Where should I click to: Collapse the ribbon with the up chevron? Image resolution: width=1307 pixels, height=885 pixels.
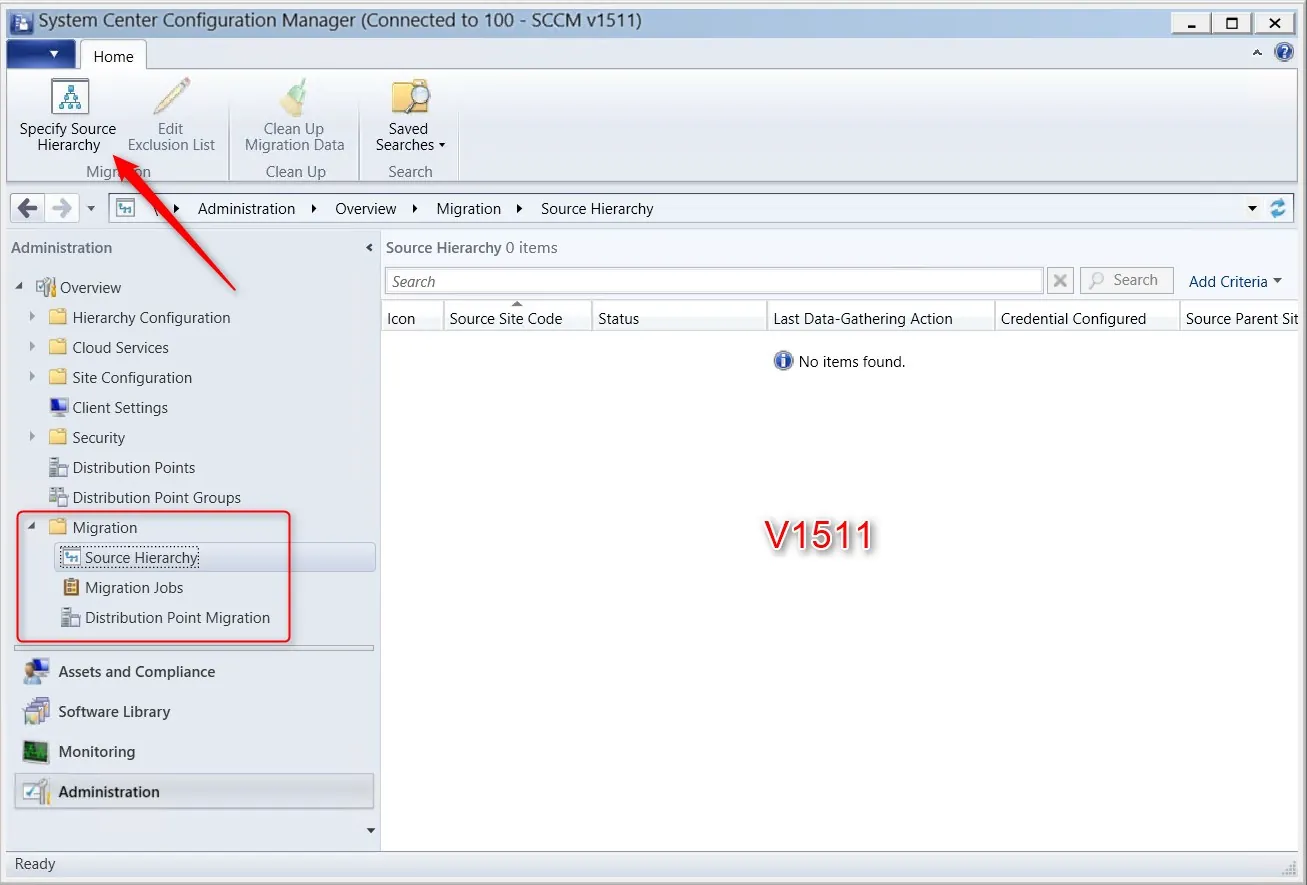(x=1258, y=53)
